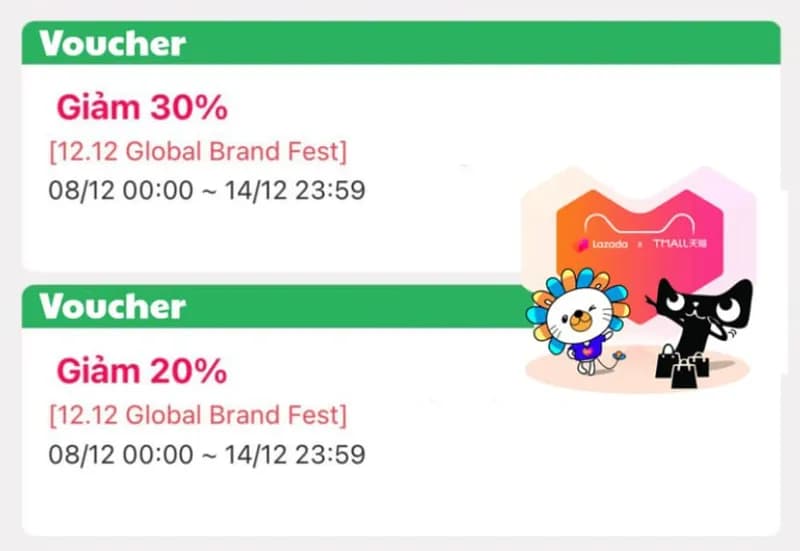Click the validity dates of the 20% voucher
This screenshot has height=551, width=800.
tap(206, 454)
